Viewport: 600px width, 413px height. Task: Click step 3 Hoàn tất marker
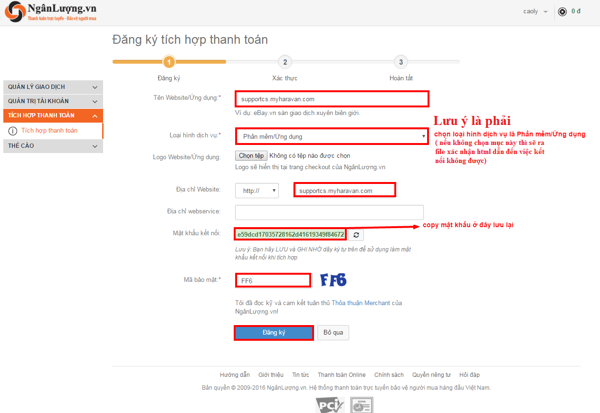click(x=401, y=62)
